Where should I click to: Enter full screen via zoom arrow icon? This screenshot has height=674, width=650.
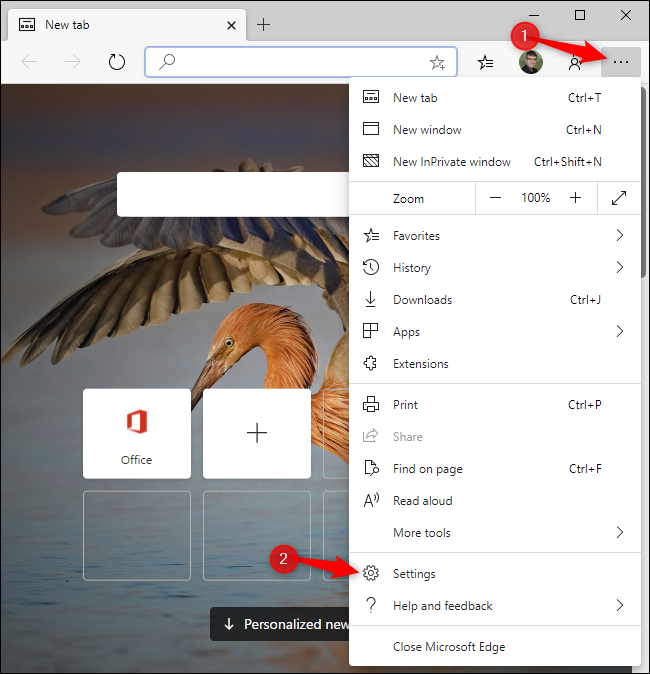point(619,198)
